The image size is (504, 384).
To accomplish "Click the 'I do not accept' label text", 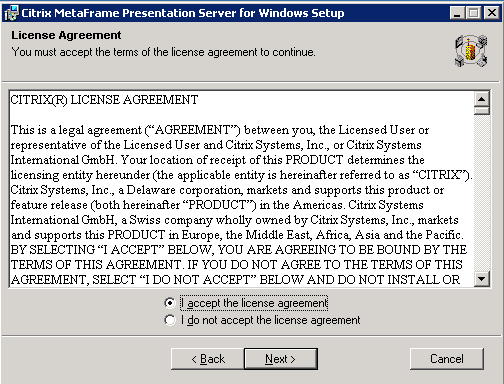I will click(271, 320).
